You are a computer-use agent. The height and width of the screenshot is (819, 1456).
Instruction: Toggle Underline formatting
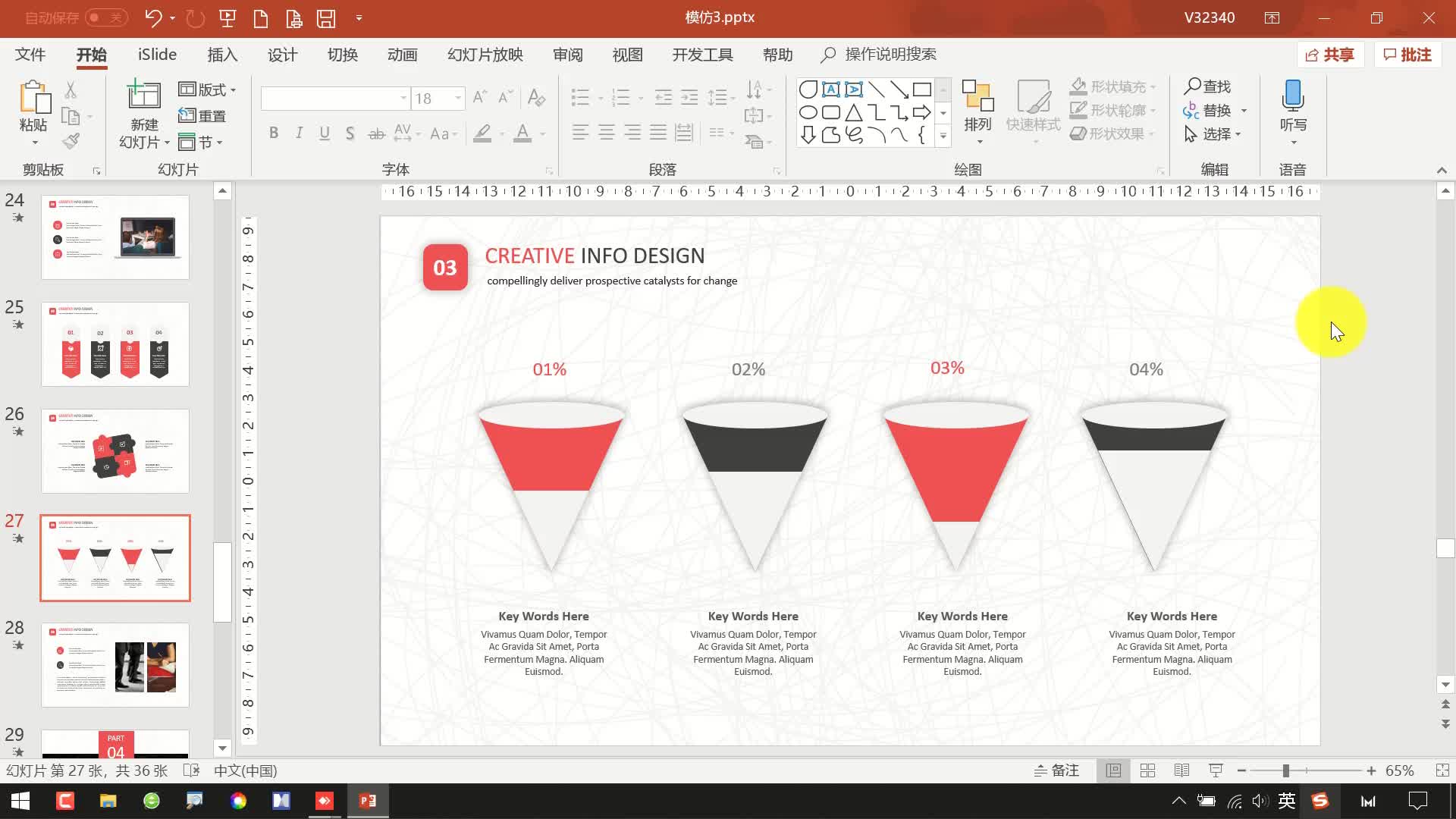[x=325, y=133]
